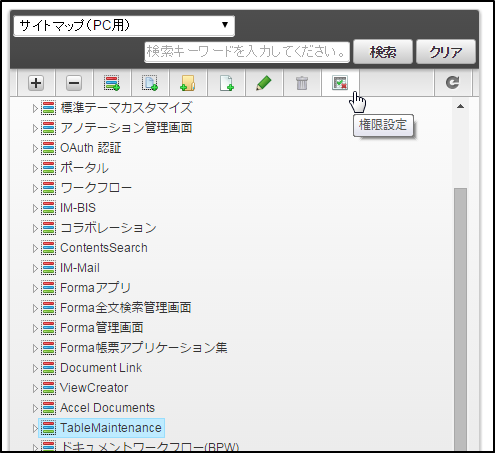Click the new document plus icon
The width and height of the screenshot is (495, 453).
click(x=226, y=83)
